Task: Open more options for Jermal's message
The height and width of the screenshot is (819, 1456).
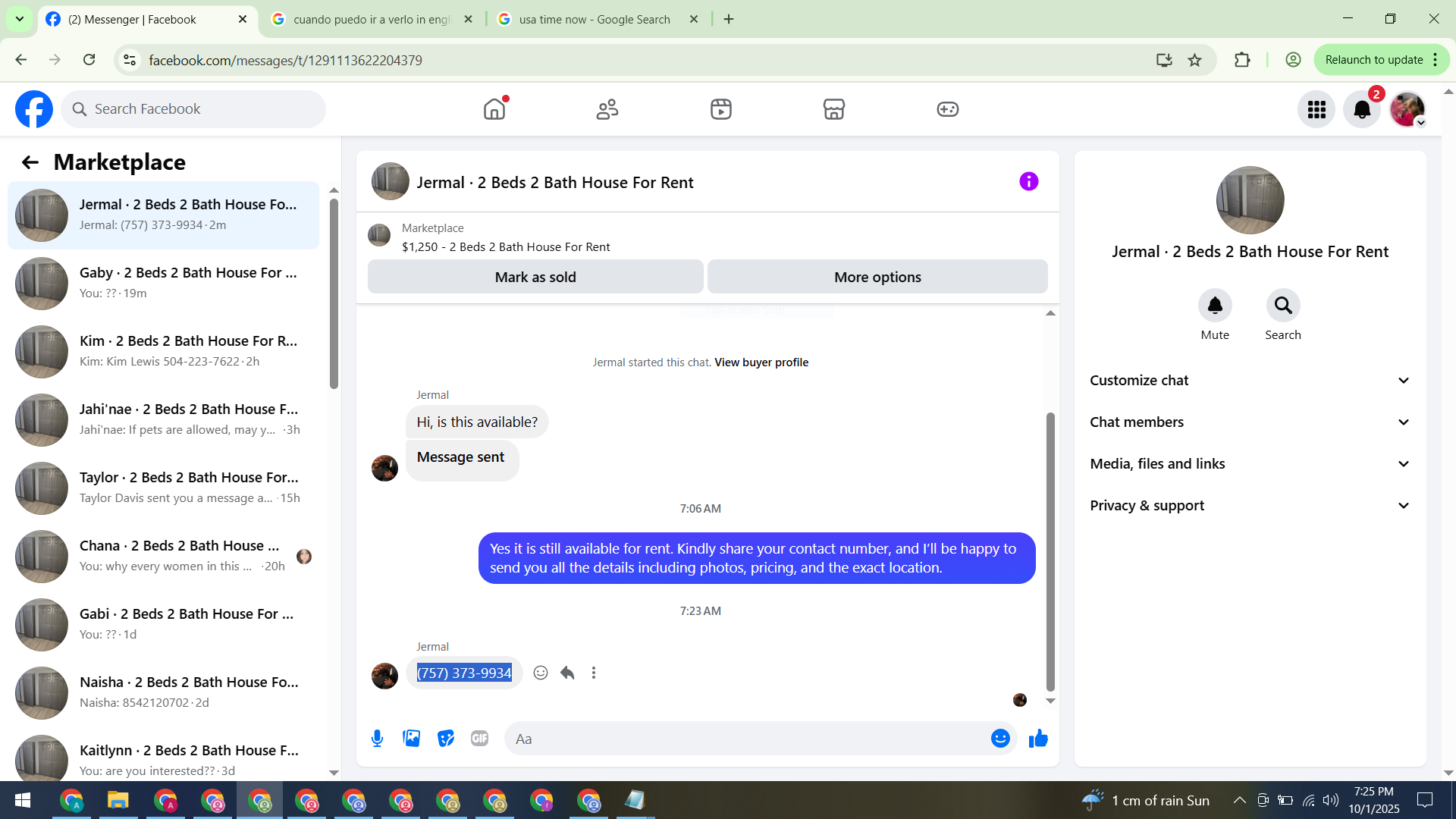Action: 594,673
